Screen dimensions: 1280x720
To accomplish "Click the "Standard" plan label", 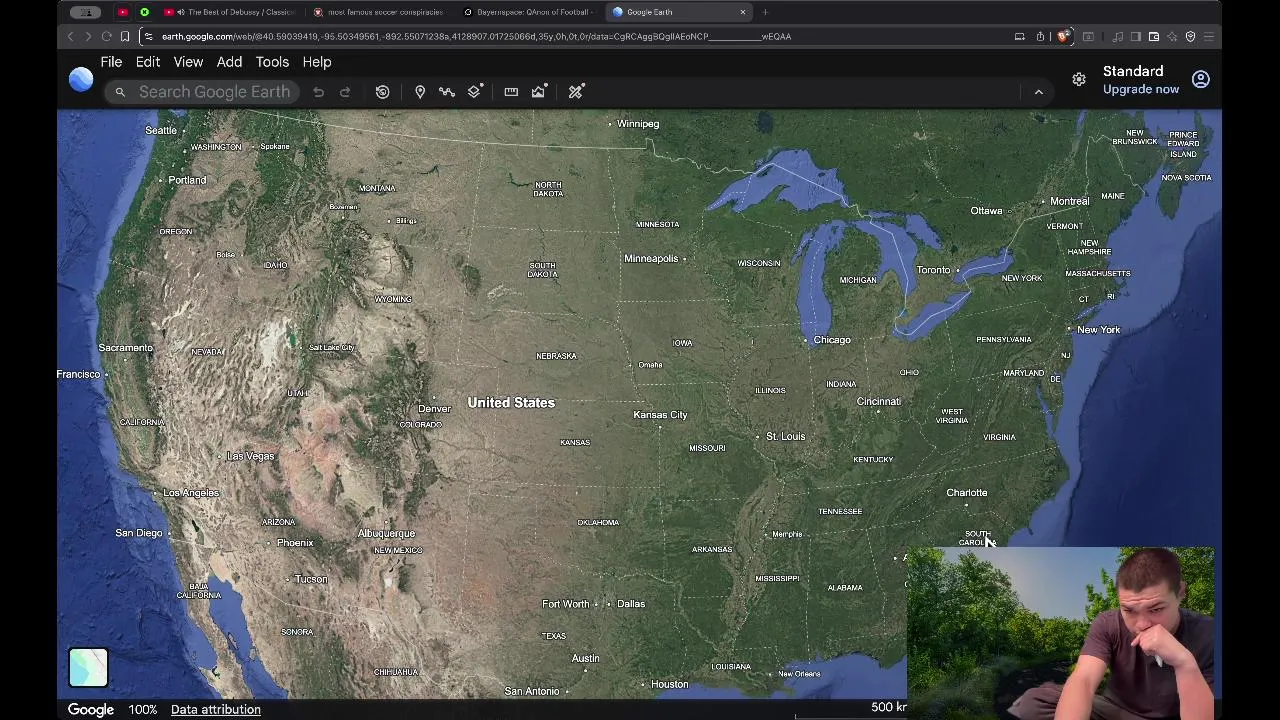I will (x=1133, y=72).
